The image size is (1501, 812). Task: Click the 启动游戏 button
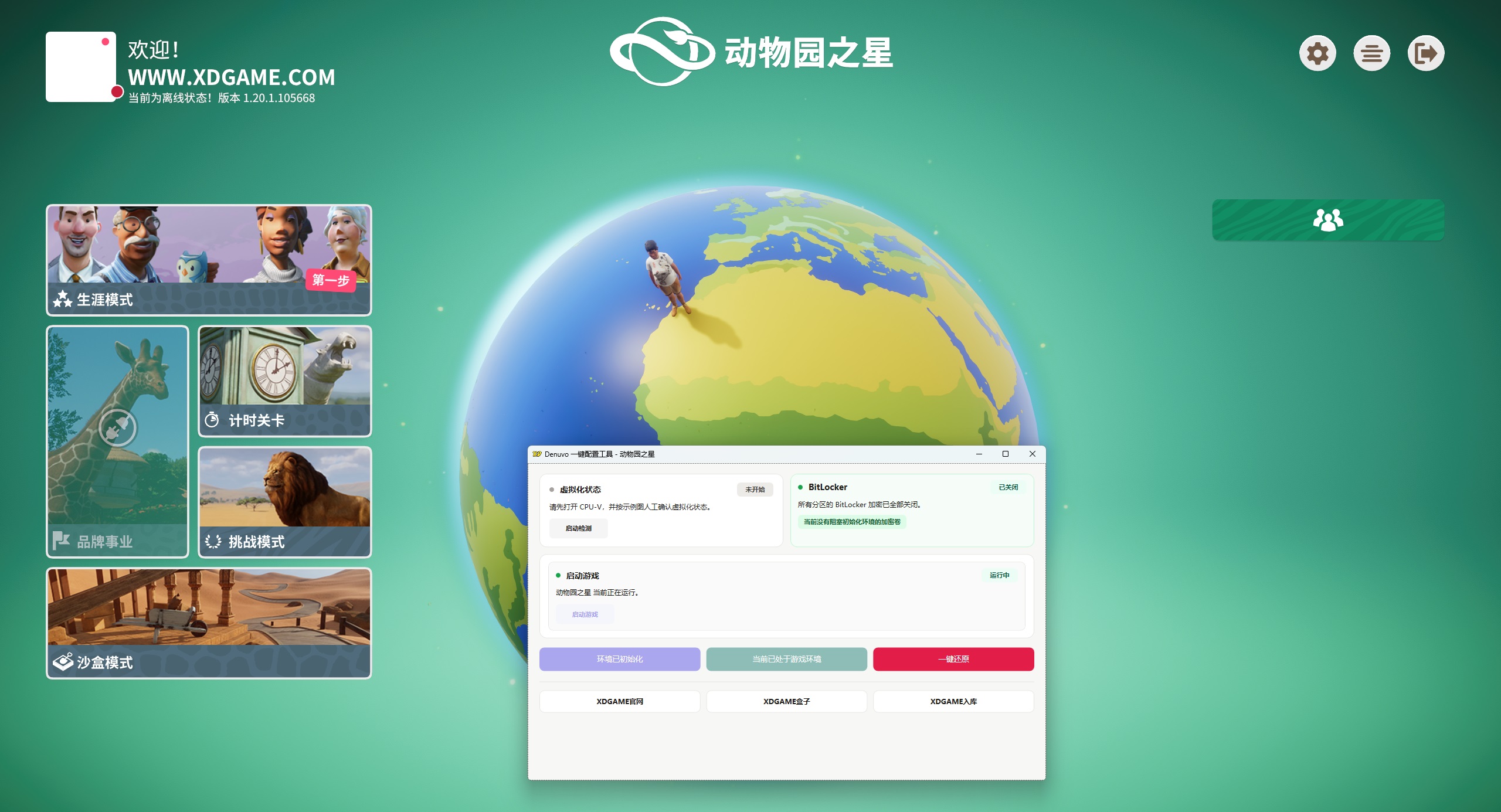[585, 614]
